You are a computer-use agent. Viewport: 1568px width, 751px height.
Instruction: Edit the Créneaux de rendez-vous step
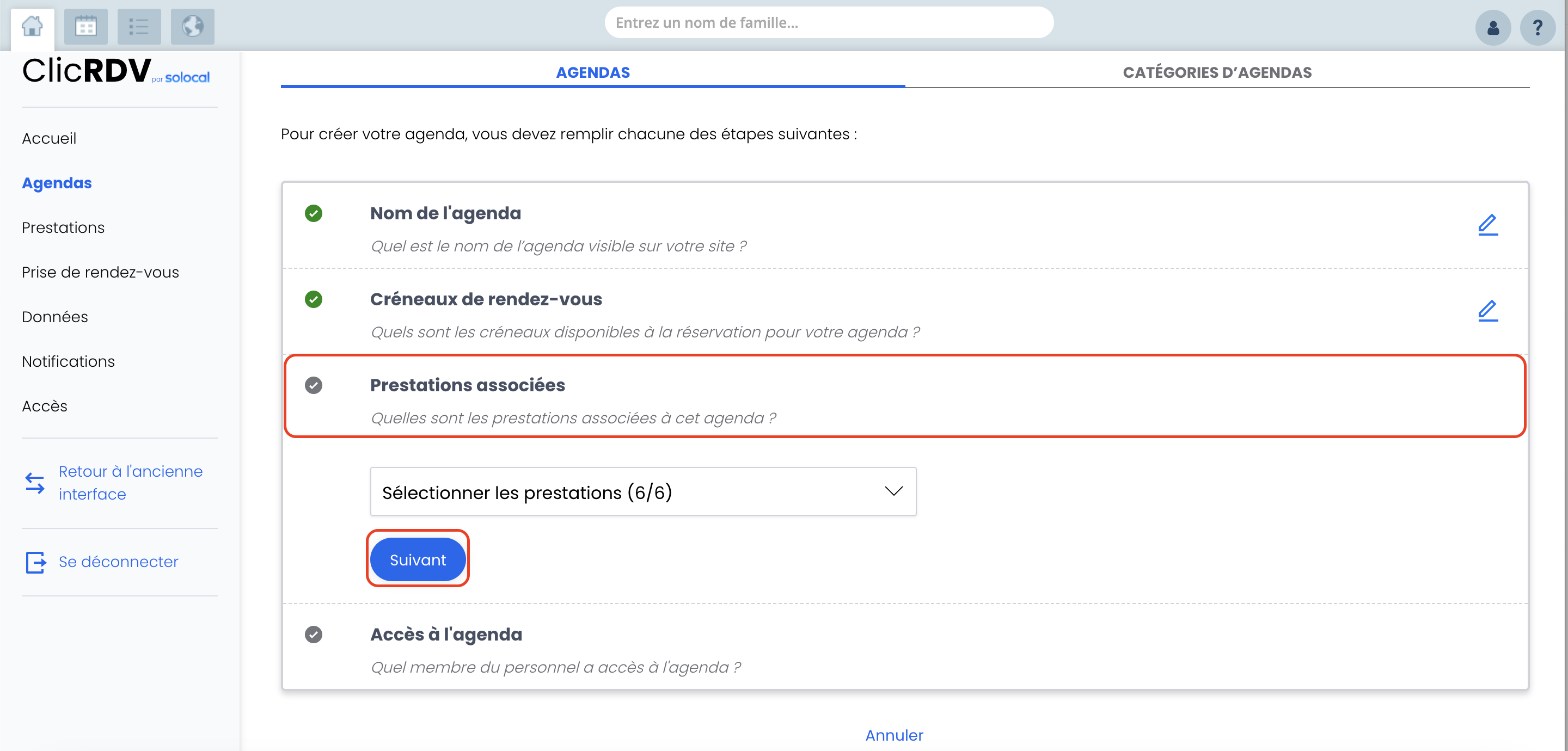point(1487,310)
